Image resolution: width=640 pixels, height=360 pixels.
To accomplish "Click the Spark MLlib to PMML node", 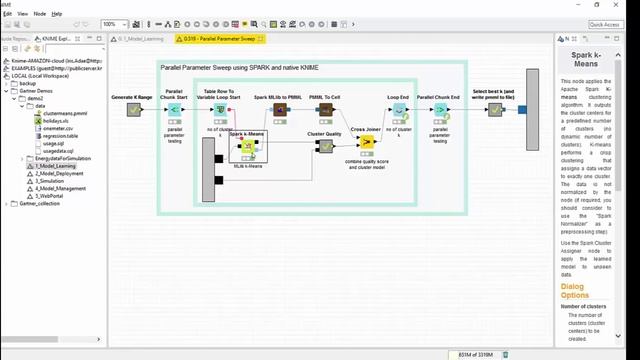I will pyautogui.click(x=280, y=109).
